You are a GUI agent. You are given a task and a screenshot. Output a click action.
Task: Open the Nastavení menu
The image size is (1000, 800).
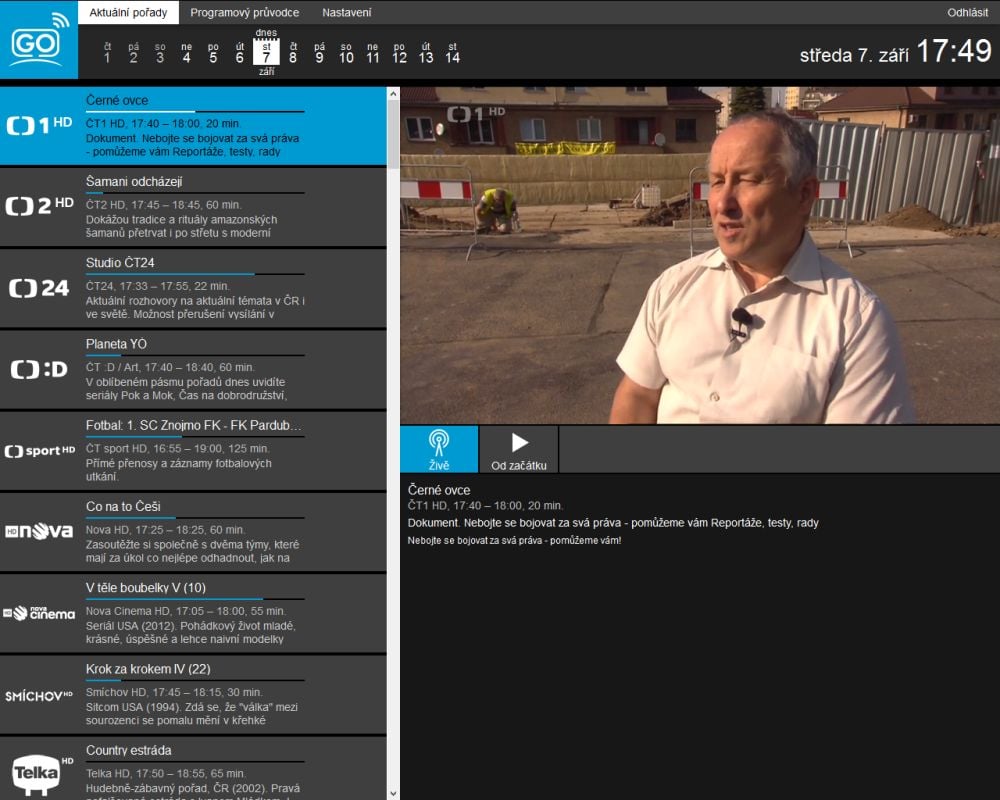[346, 13]
